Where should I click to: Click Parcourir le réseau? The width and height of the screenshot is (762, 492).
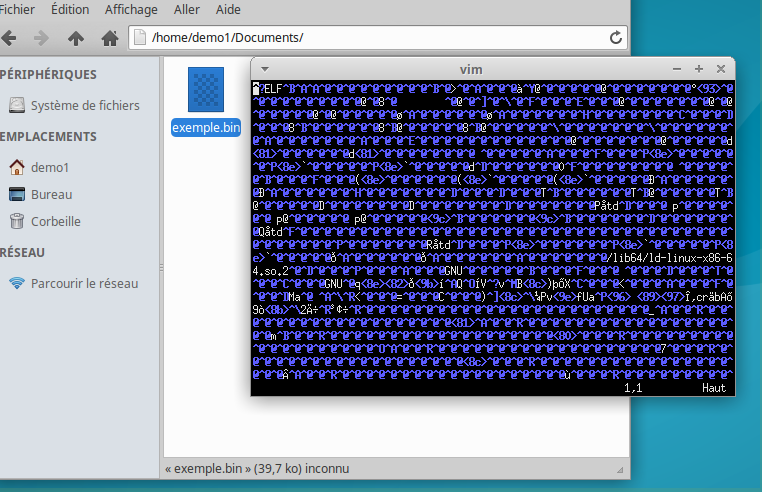(84, 283)
